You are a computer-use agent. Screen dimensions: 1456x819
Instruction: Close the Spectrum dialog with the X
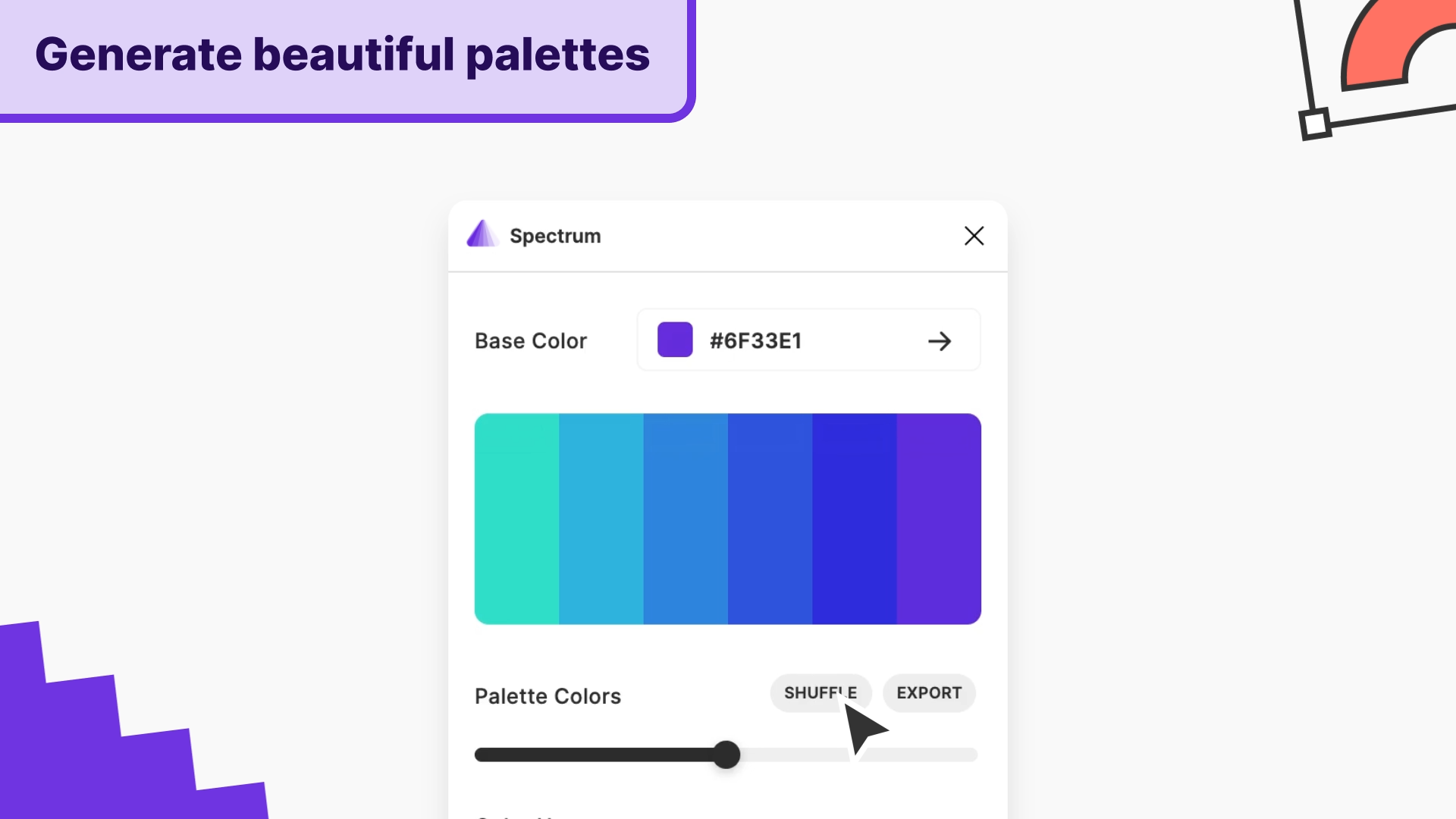(x=974, y=236)
